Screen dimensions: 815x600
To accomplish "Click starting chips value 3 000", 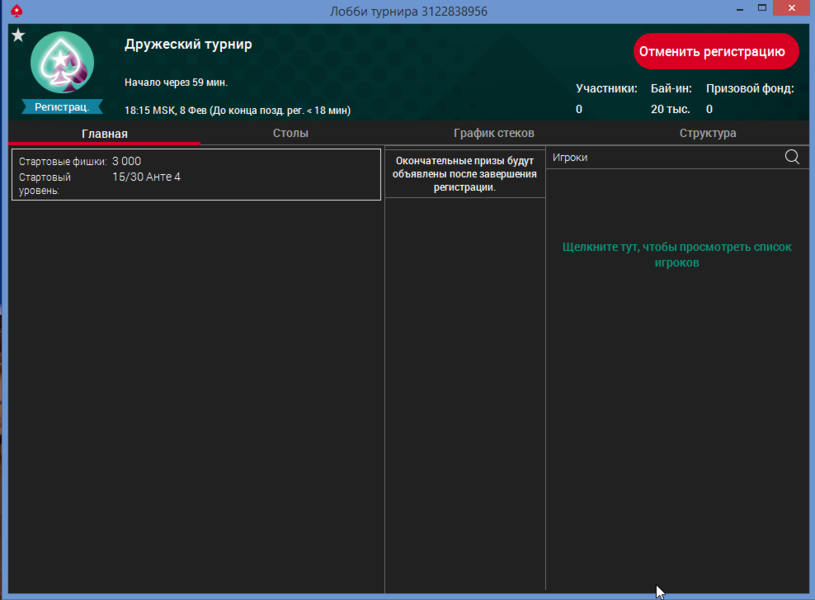I will coord(126,161).
